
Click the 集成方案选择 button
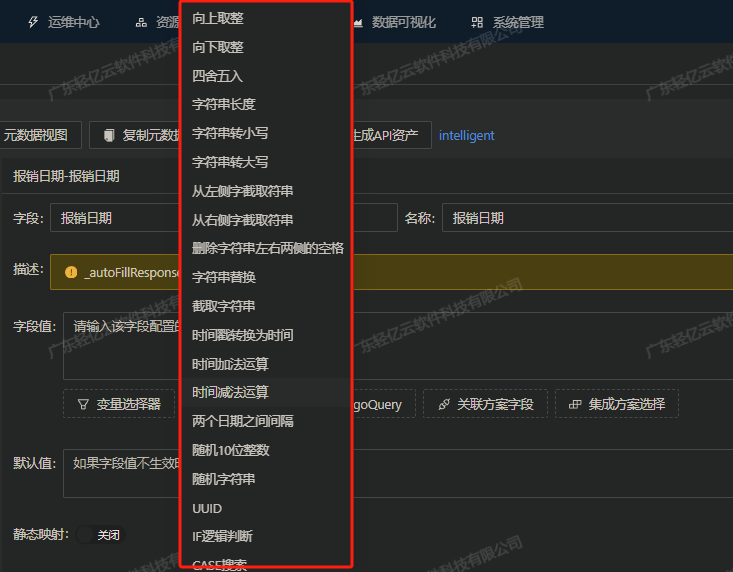617,404
